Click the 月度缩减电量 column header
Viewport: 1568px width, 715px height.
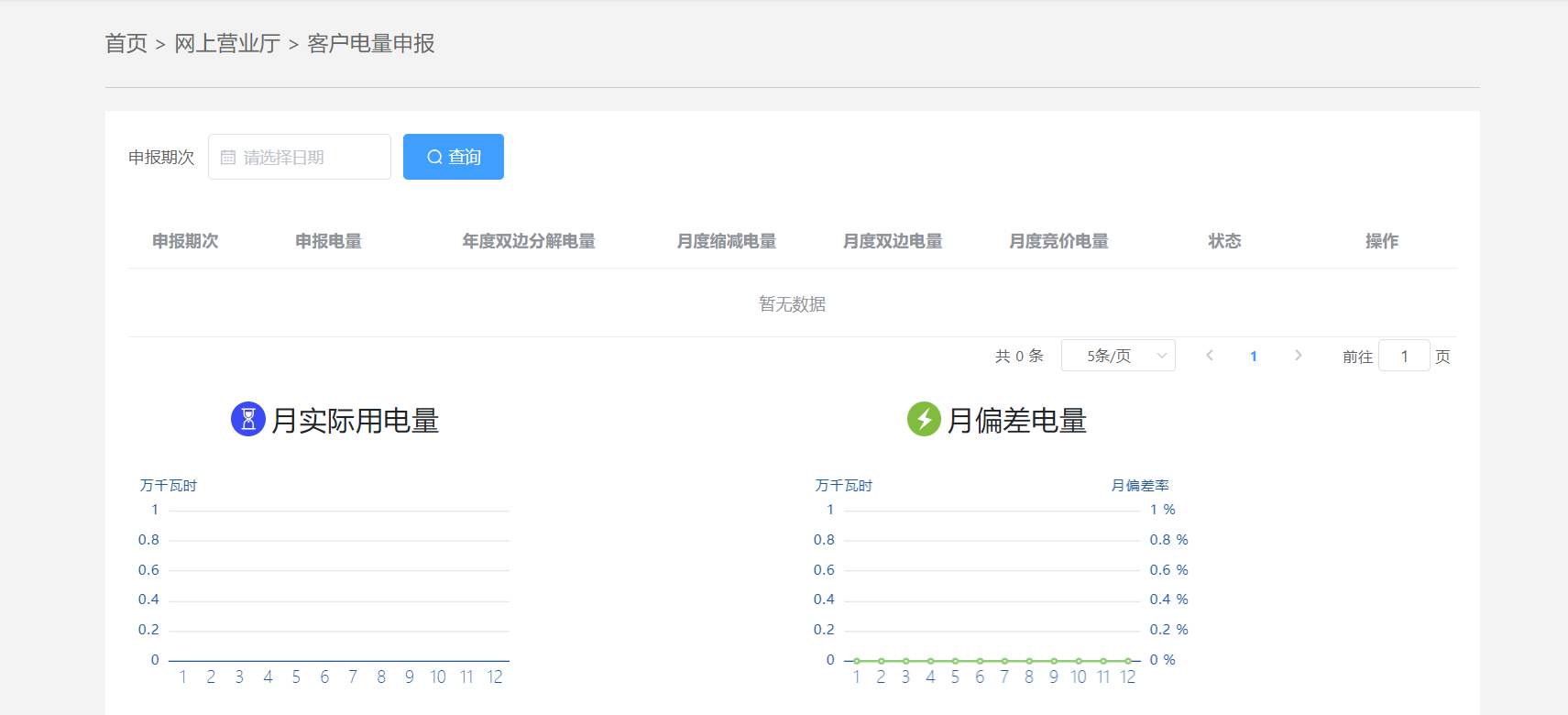(727, 241)
